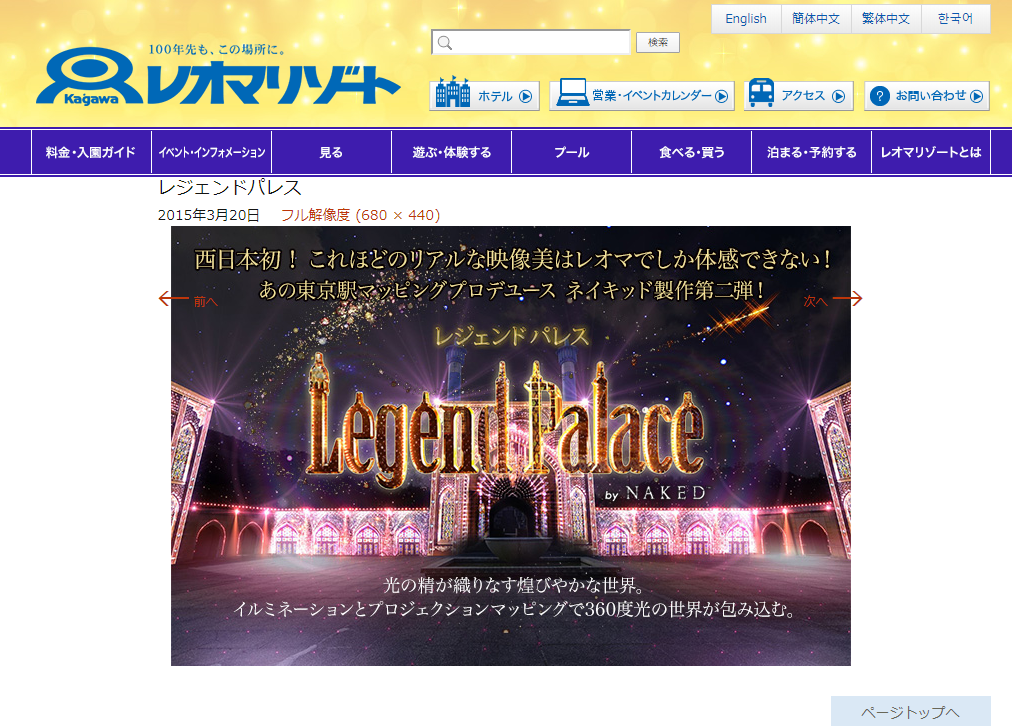Open the 料金・入園ガイド menu
Screen dimensions: 1012x726
pyautogui.click(x=91, y=152)
